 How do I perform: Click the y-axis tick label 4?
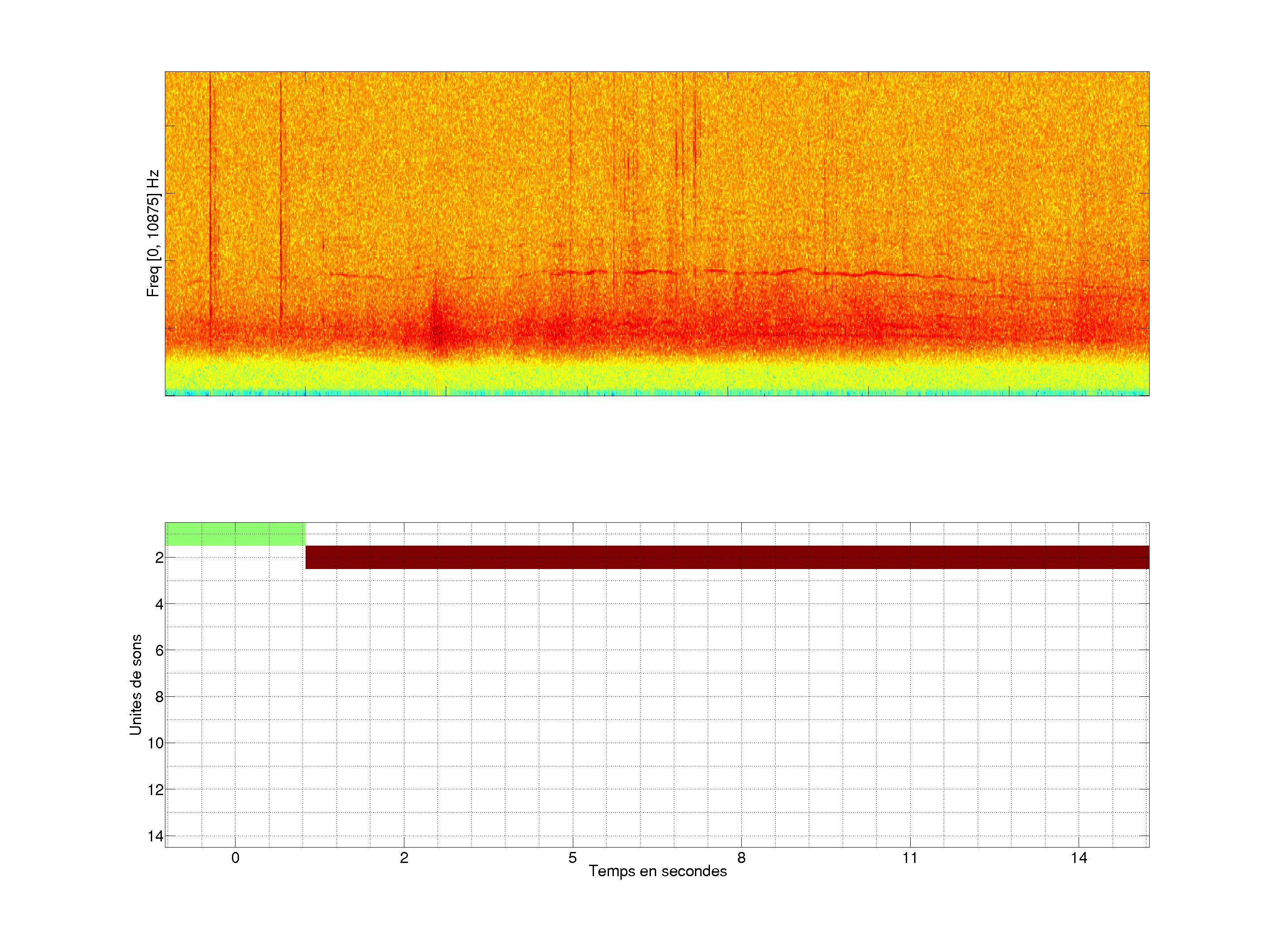pos(159,604)
